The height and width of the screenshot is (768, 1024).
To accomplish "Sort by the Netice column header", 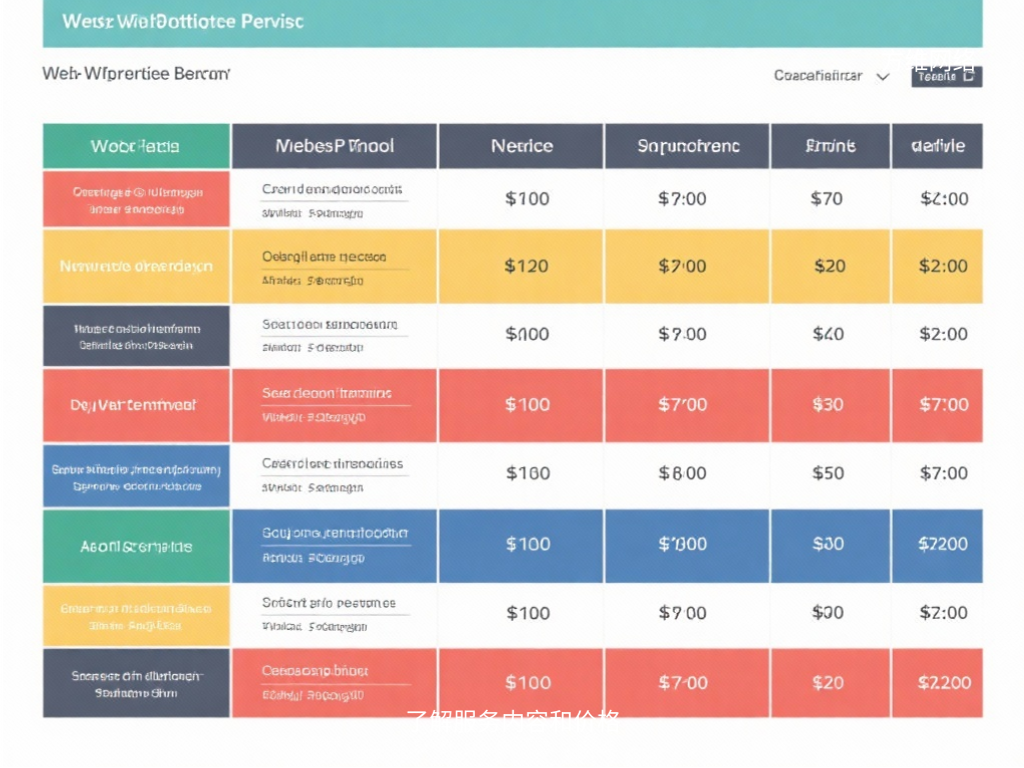I will tap(521, 146).
